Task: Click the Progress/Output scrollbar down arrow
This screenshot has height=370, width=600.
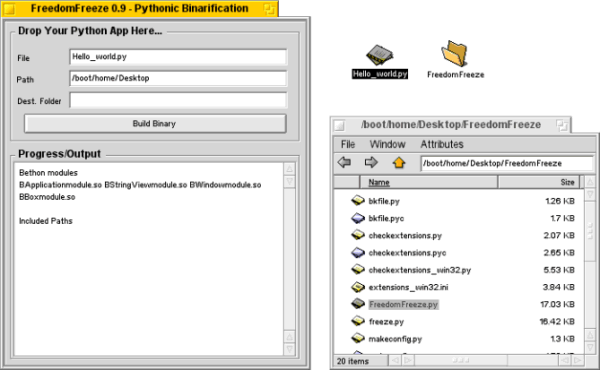Action: click(290, 349)
